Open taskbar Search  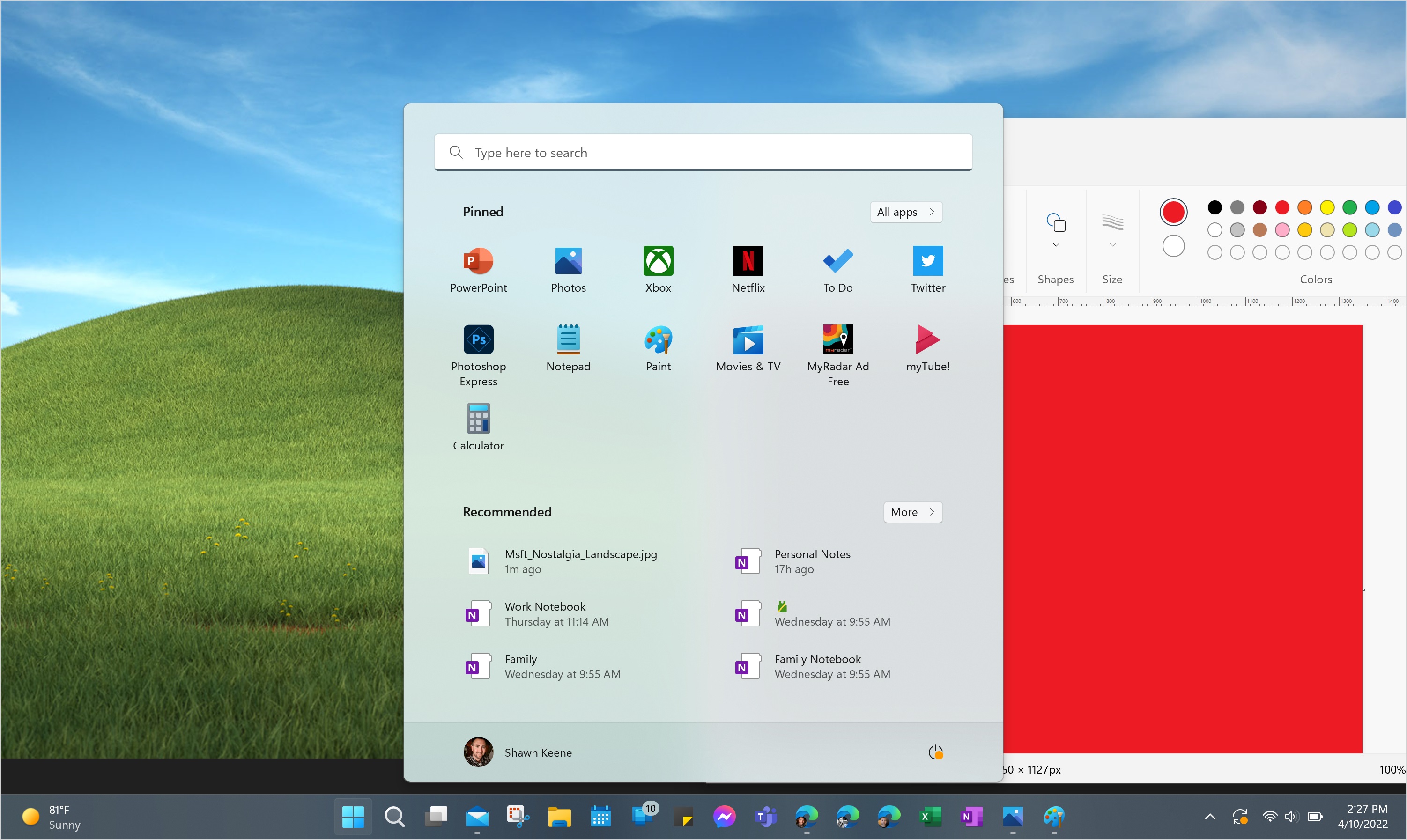point(394,817)
